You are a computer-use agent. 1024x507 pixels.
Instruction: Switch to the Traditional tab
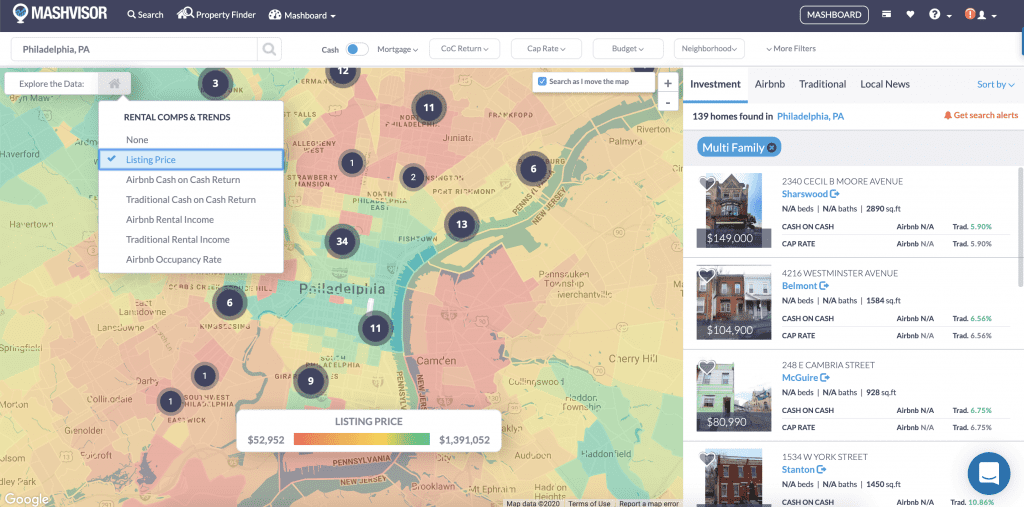[x=822, y=84]
